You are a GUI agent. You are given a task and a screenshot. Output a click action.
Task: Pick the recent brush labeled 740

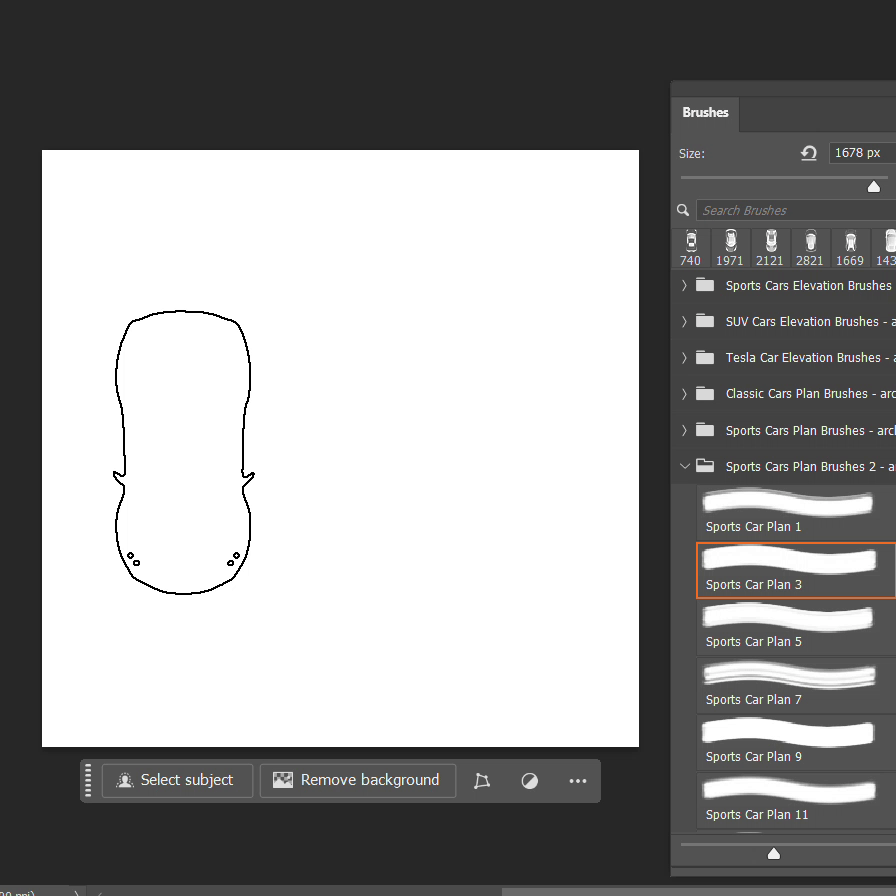691,247
